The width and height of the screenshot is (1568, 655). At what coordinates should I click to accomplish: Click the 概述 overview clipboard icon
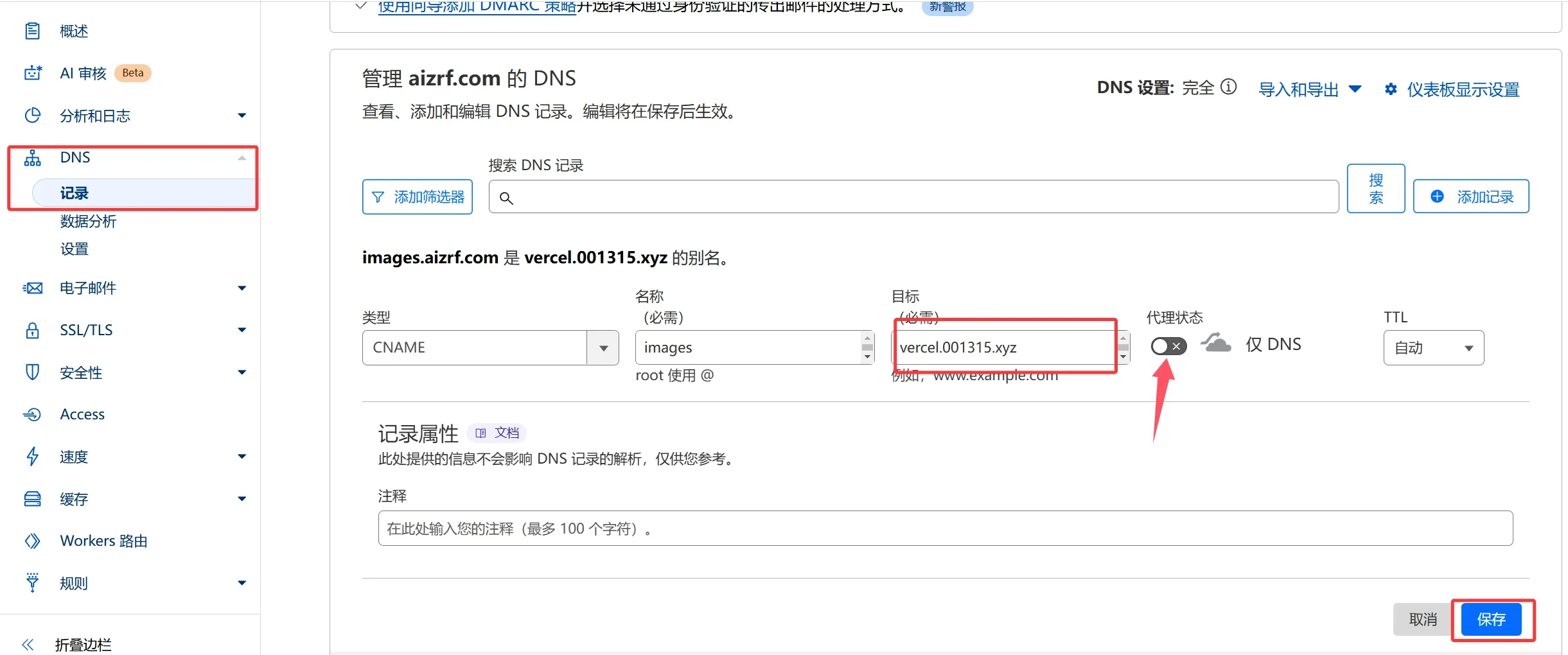(x=32, y=31)
